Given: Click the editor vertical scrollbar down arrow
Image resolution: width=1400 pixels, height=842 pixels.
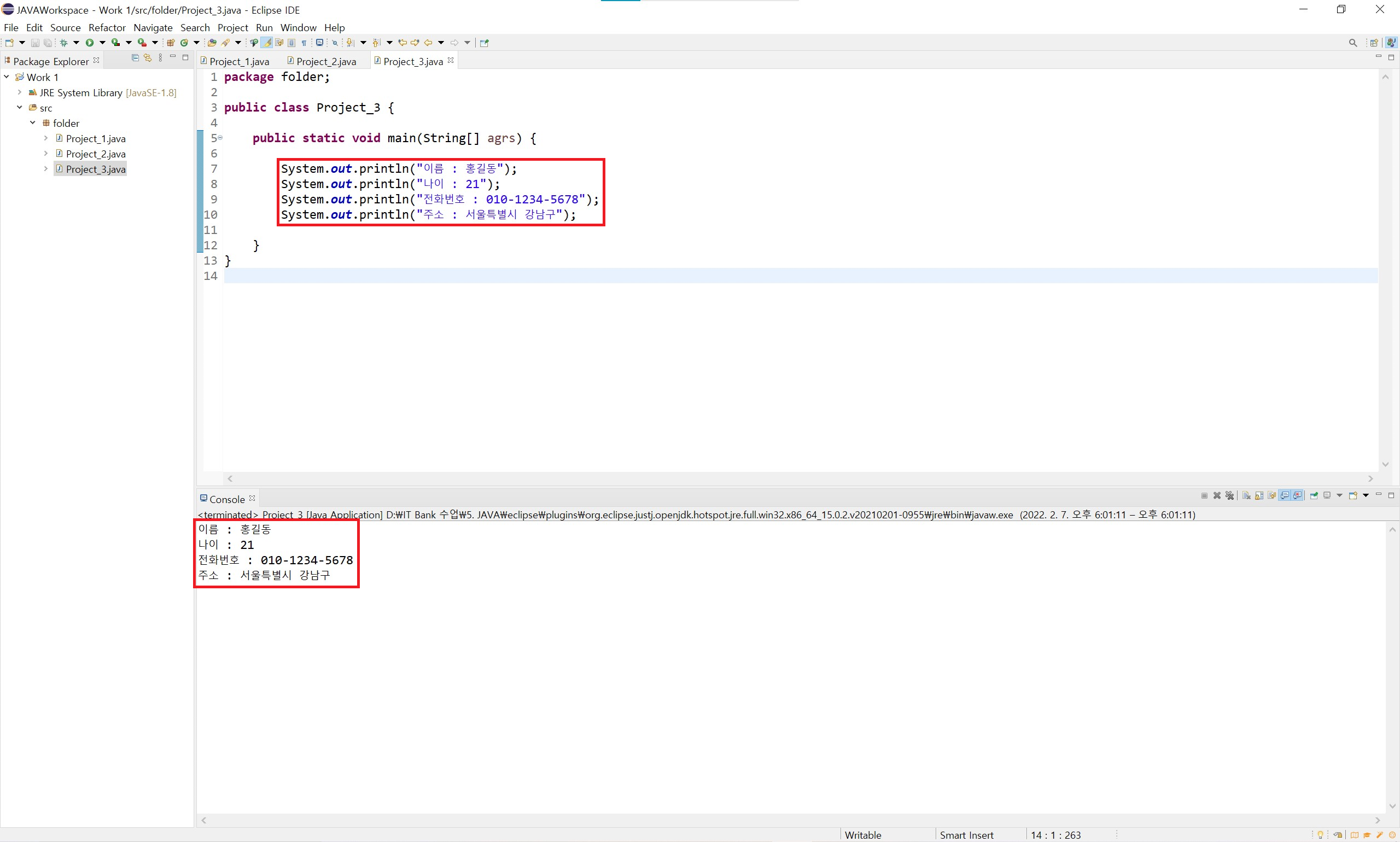Looking at the screenshot, I should point(1385,464).
